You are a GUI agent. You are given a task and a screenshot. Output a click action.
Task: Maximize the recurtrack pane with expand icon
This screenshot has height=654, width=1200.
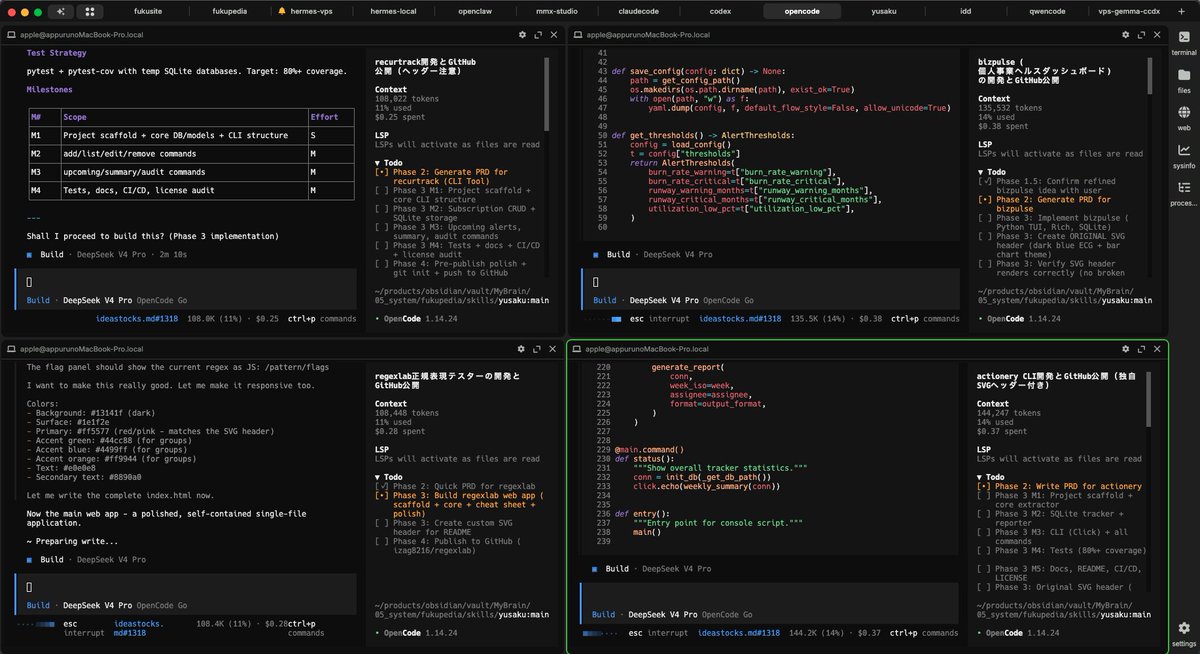click(538, 34)
